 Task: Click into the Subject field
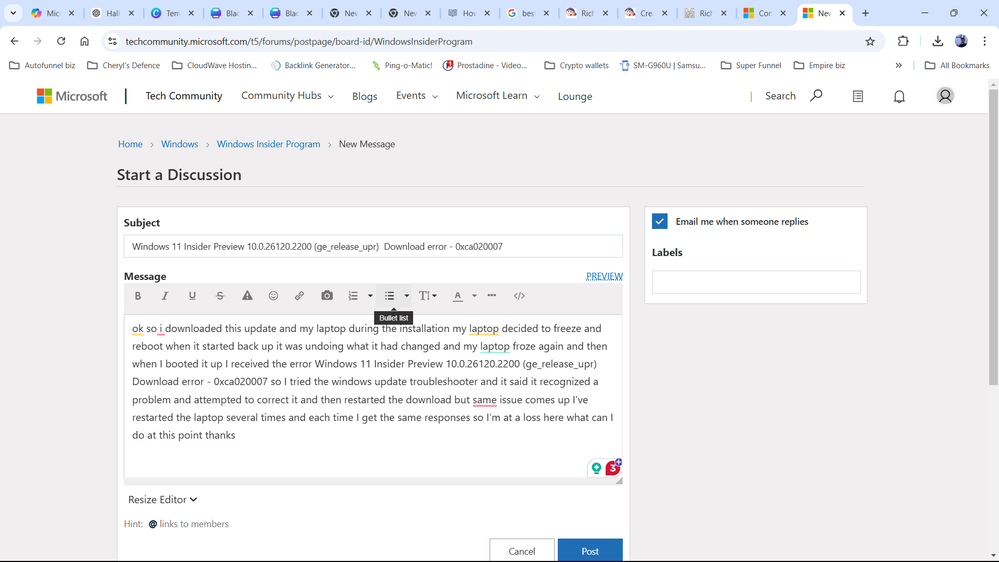coord(373,247)
